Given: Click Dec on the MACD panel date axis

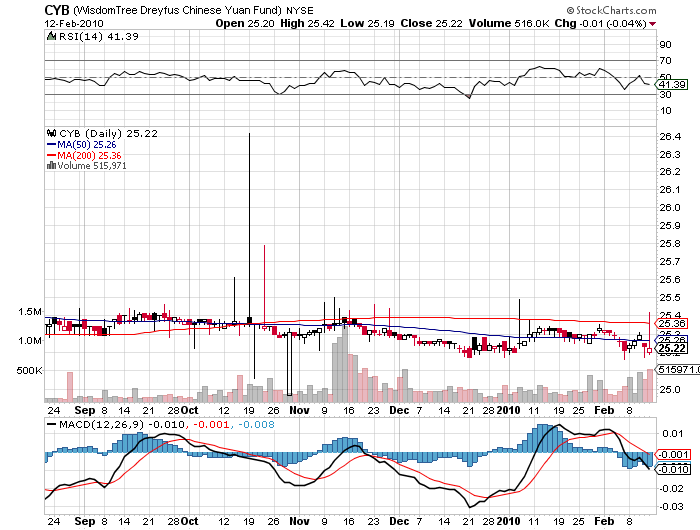Looking at the screenshot, I should 399,521.
